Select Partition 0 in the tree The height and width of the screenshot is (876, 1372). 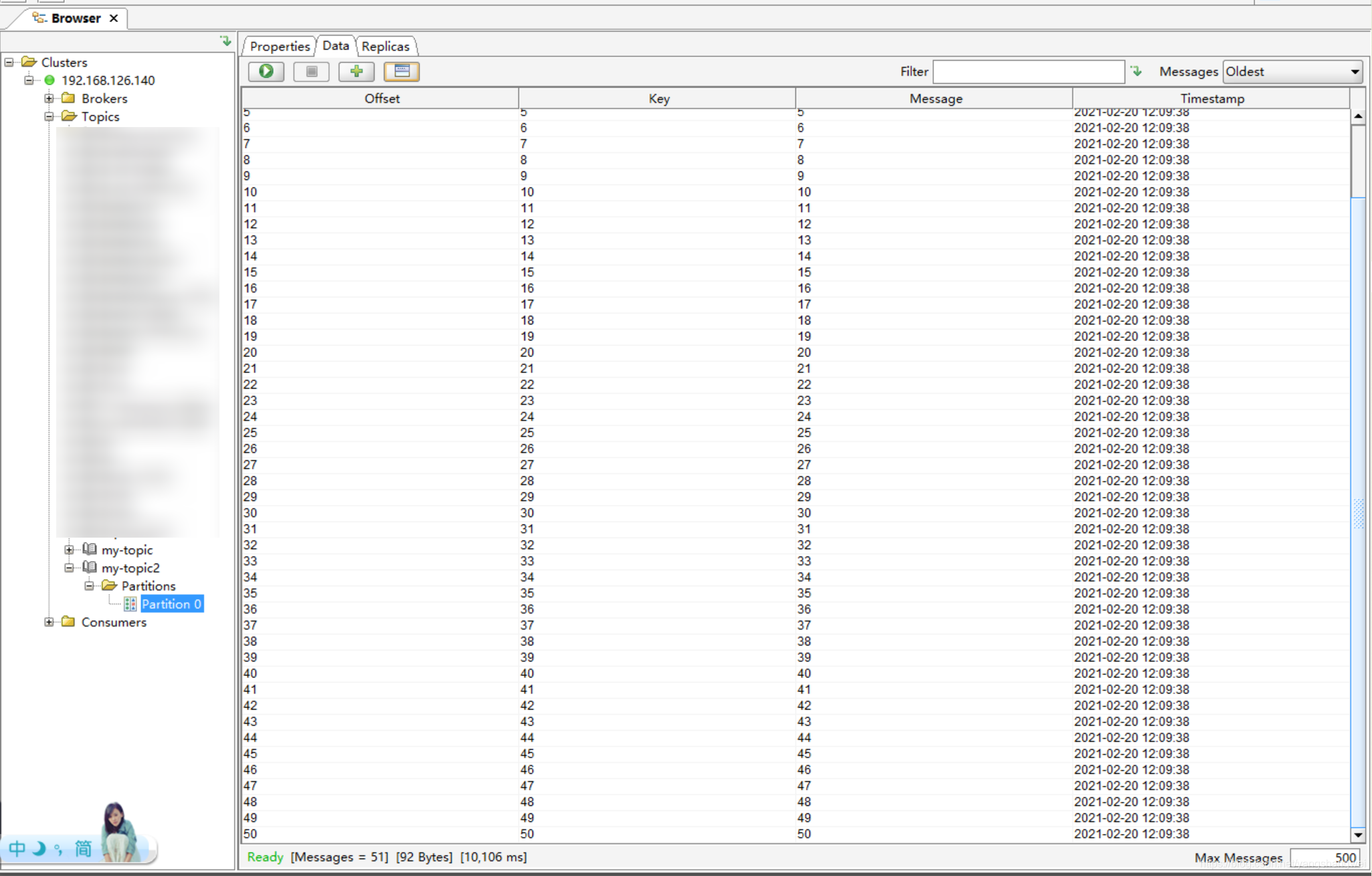(171, 604)
